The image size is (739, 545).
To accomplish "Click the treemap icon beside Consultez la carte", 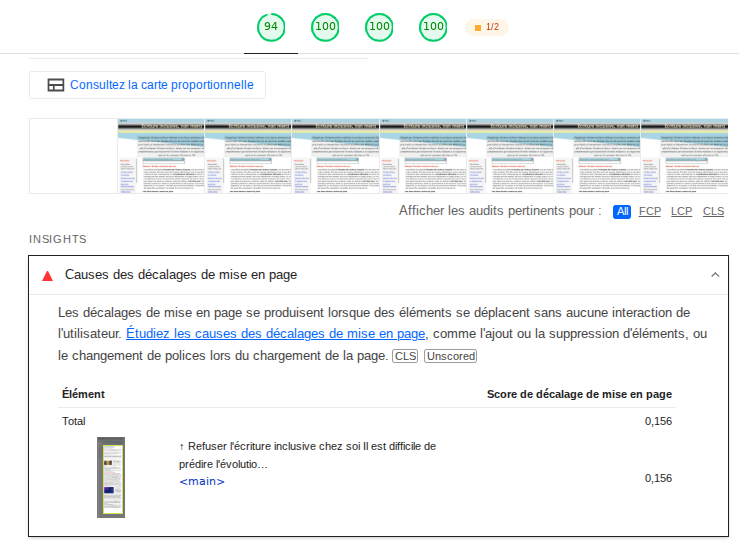I will point(56,85).
